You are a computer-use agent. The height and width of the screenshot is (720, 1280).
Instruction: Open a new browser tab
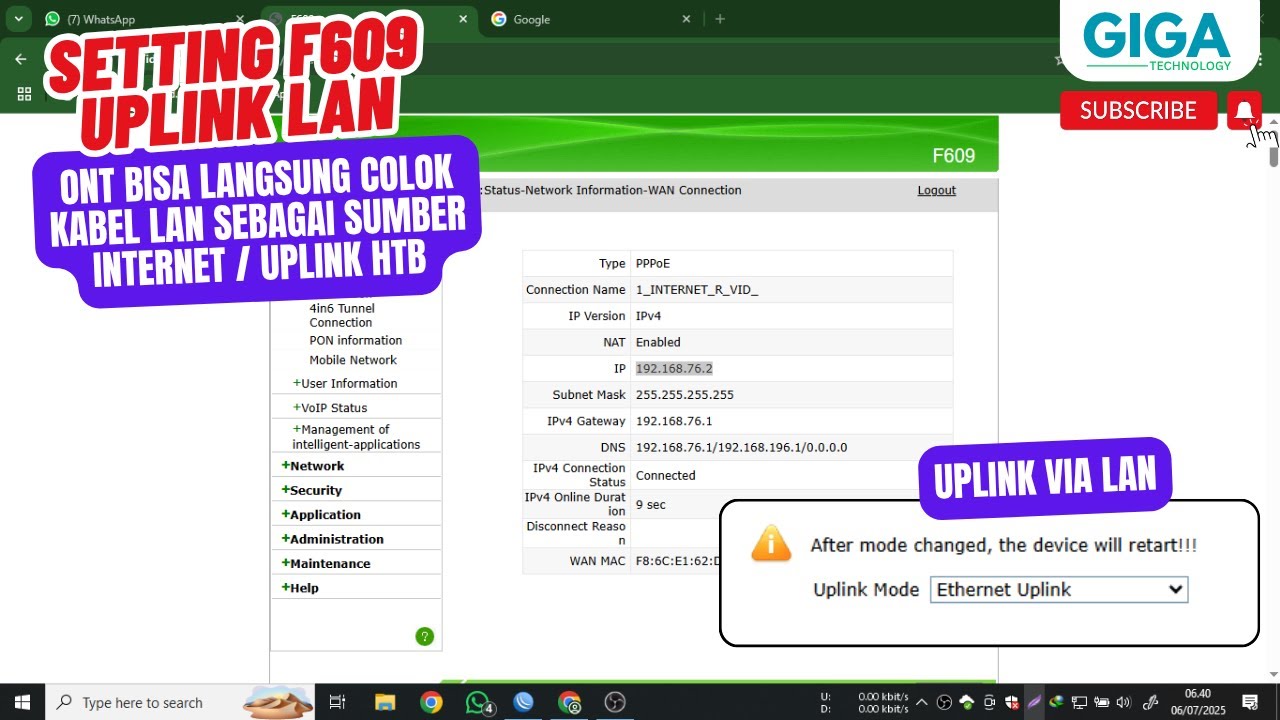click(x=720, y=19)
